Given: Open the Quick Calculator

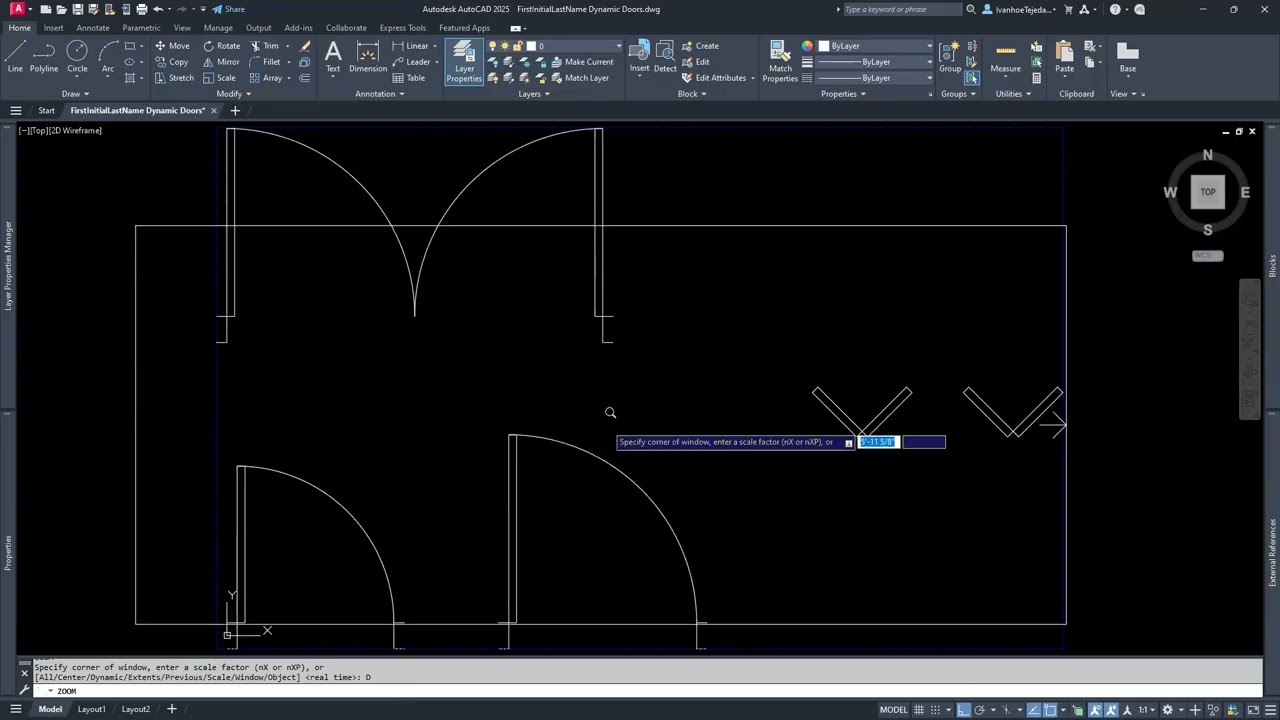Looking at the screenshot, I should point(1037,78).
